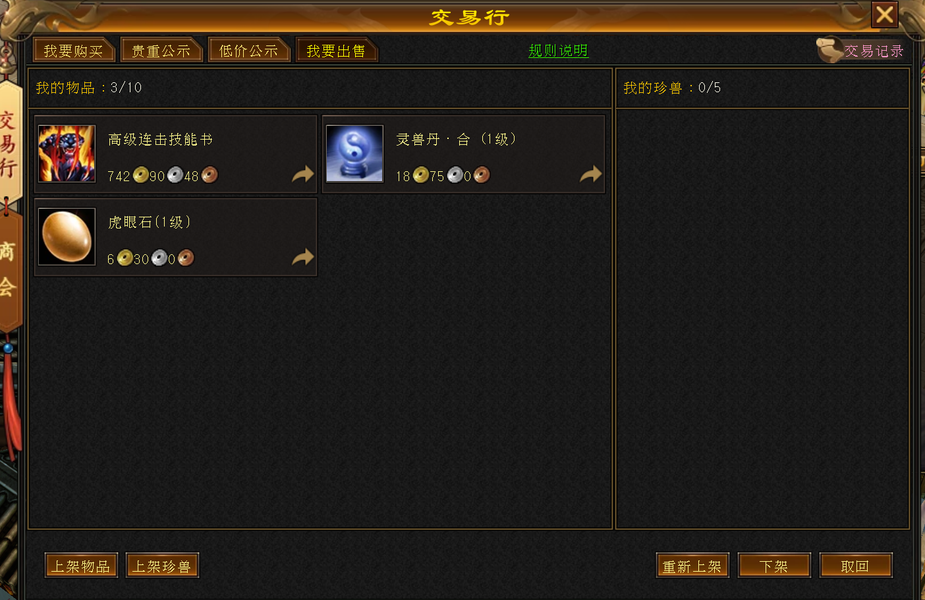Click the 上架珍兽 button
925x600 pixels.
(162, 566)
